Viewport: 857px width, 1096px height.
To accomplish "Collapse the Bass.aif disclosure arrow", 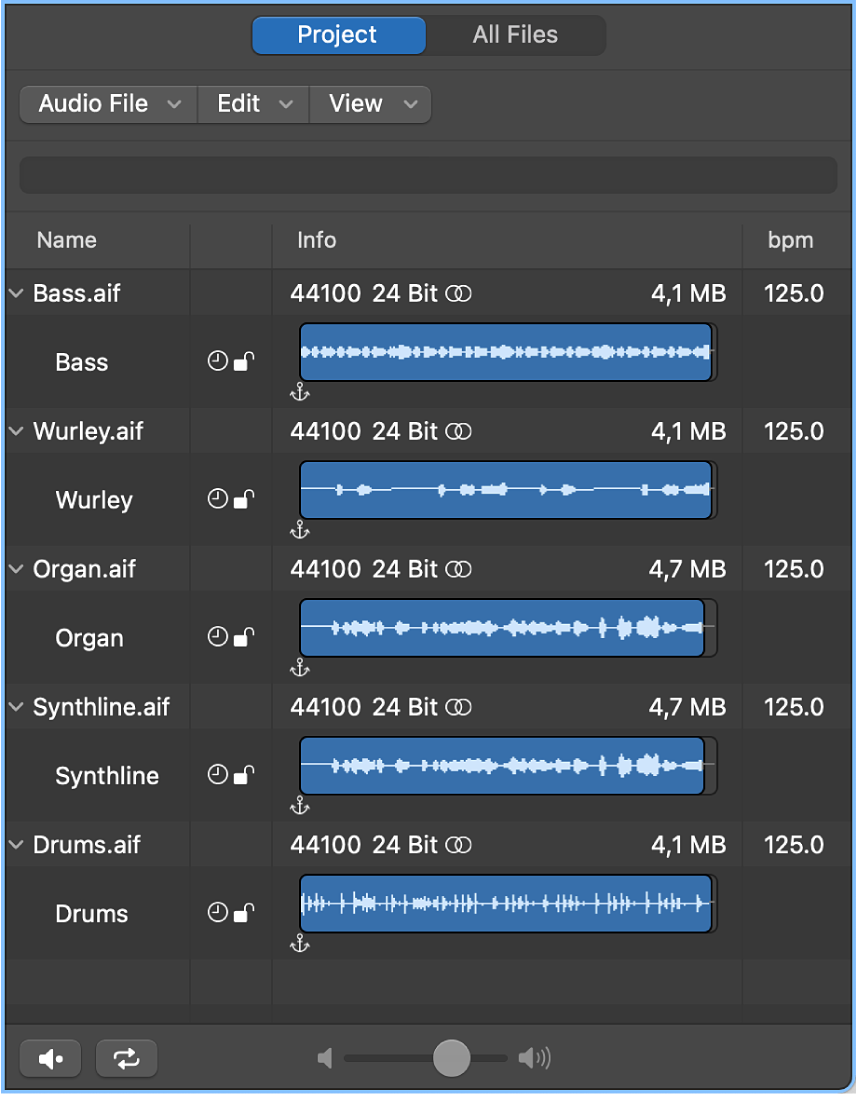I will [16, 294].
